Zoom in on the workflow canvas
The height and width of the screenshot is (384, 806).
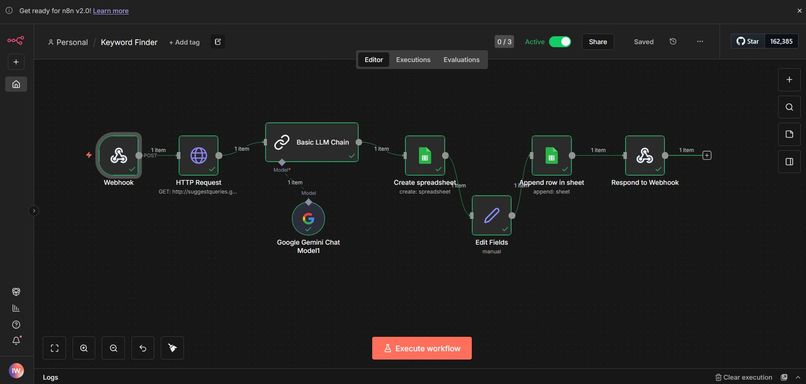coord(84,348)
